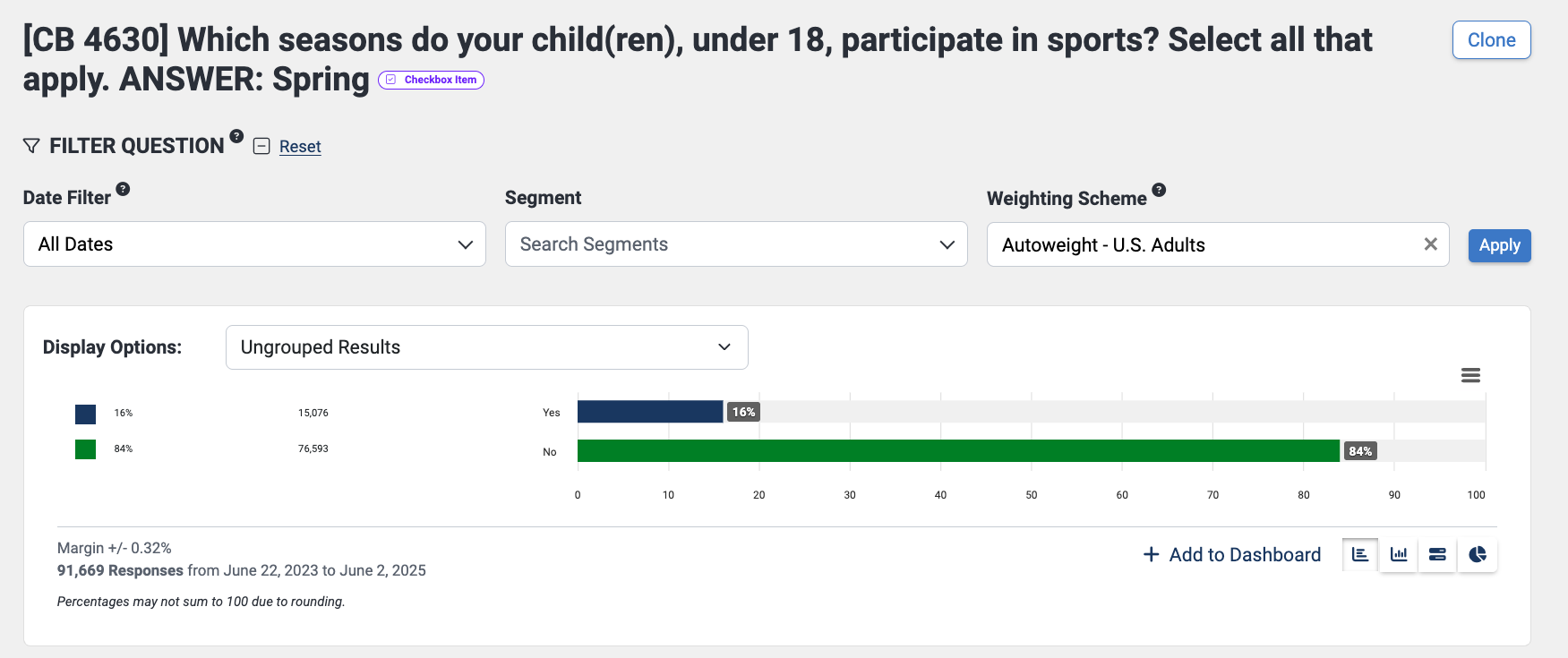Switch to horizontal bar chart view

(1360, 555)
